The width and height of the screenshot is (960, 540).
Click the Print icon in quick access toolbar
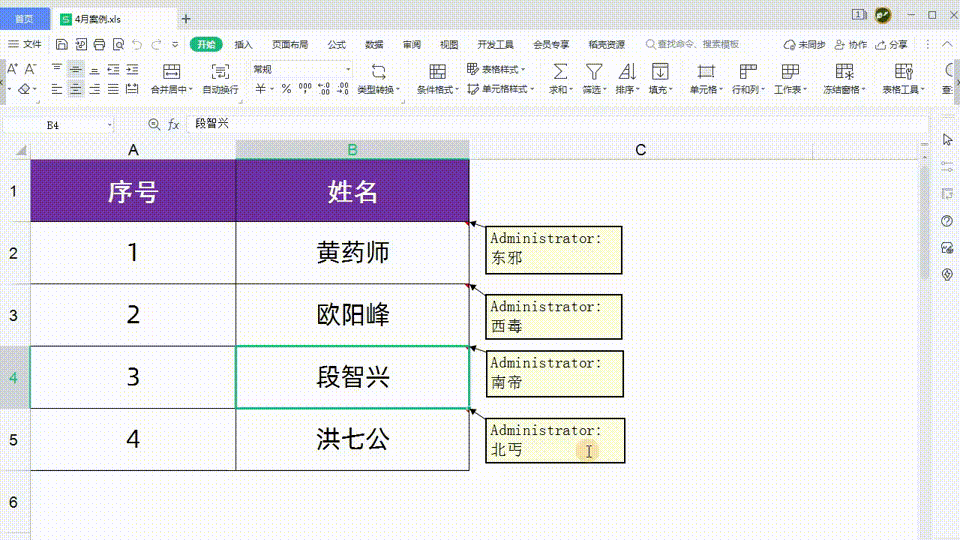click(99, 45)
